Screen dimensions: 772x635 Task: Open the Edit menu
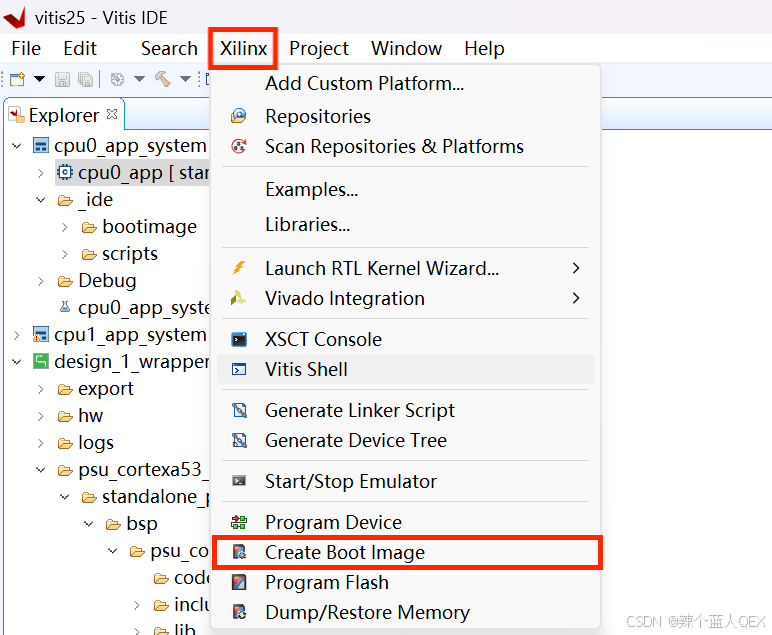coord(80,48)
